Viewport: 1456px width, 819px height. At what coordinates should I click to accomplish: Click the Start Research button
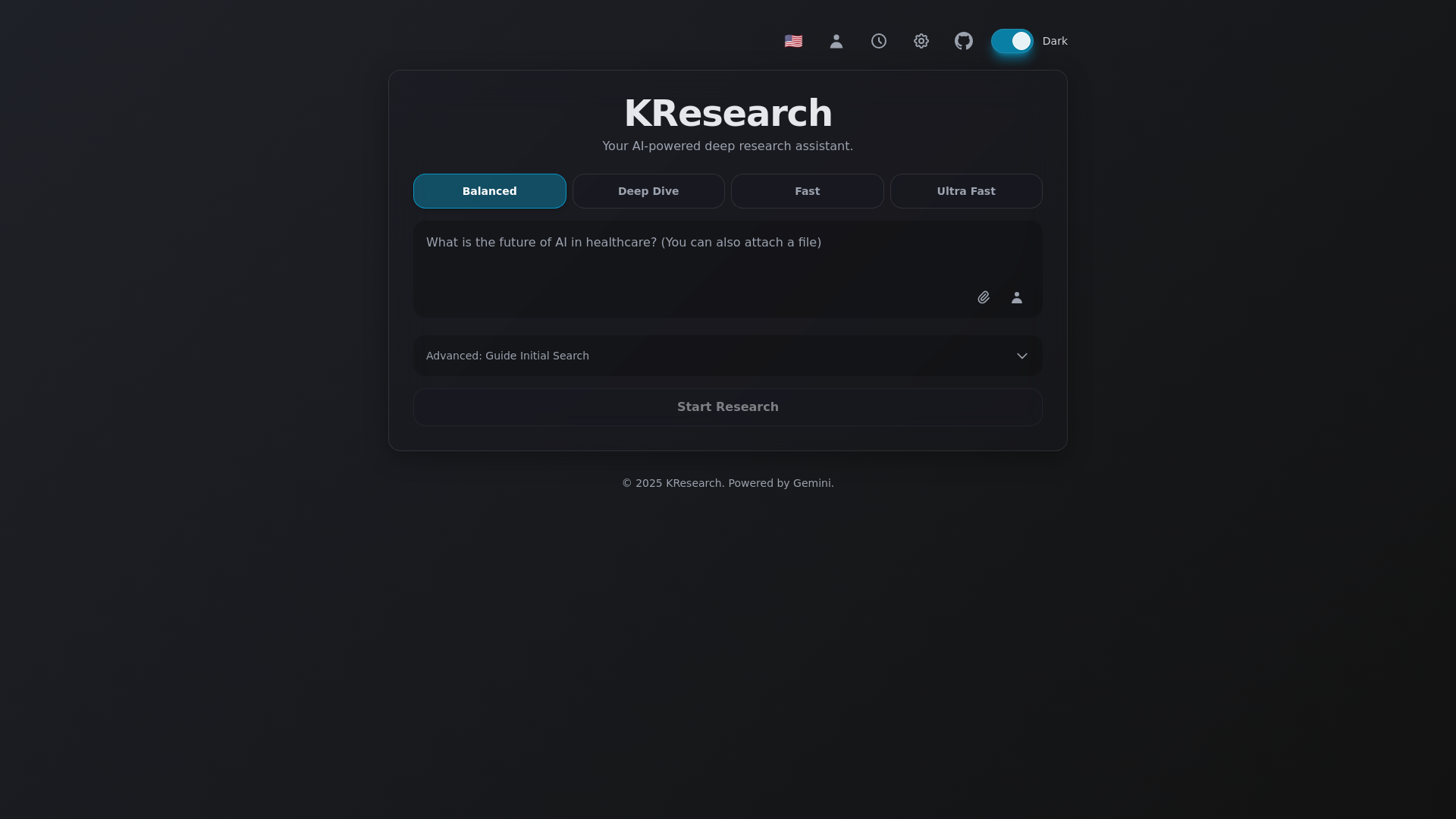pos(728,407)
